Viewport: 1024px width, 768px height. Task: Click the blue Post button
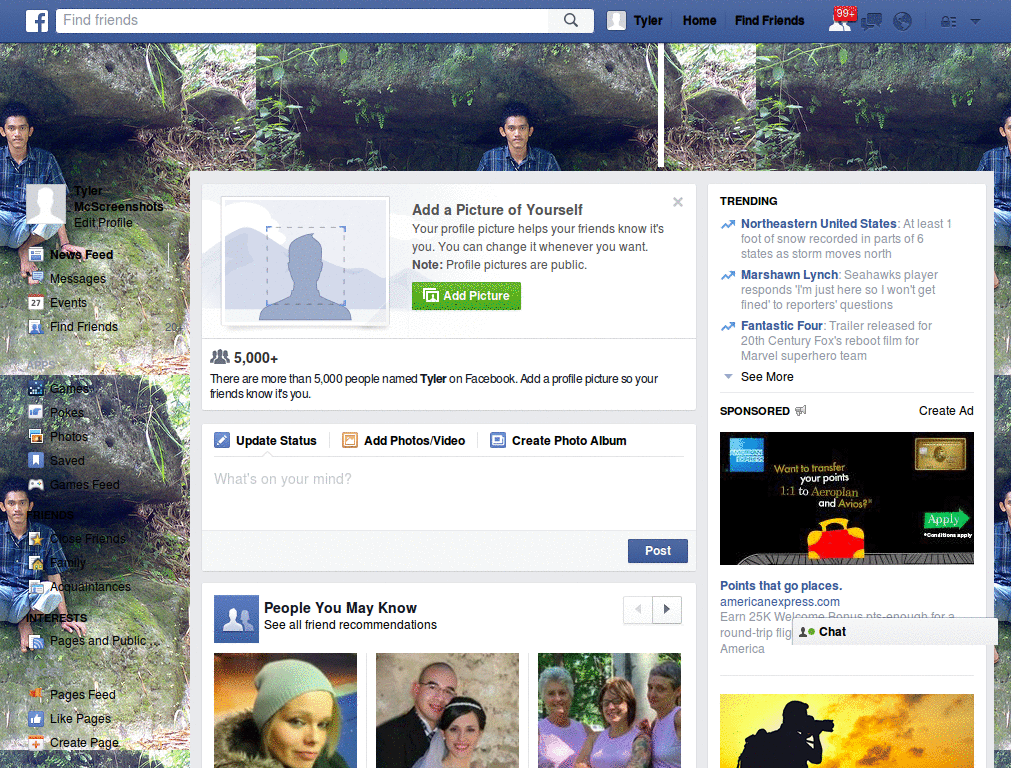[658, 551]
